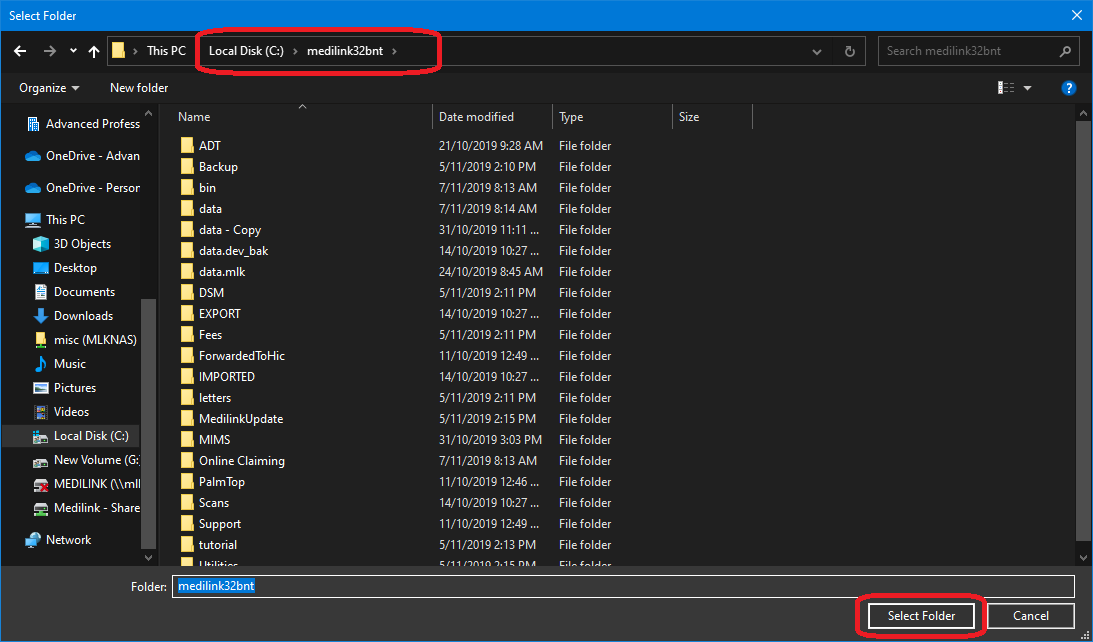This screenshot has height=642, width=1093.
Task: Open the Recent locations dropdown arrow
Action: [x=73, y=51]
